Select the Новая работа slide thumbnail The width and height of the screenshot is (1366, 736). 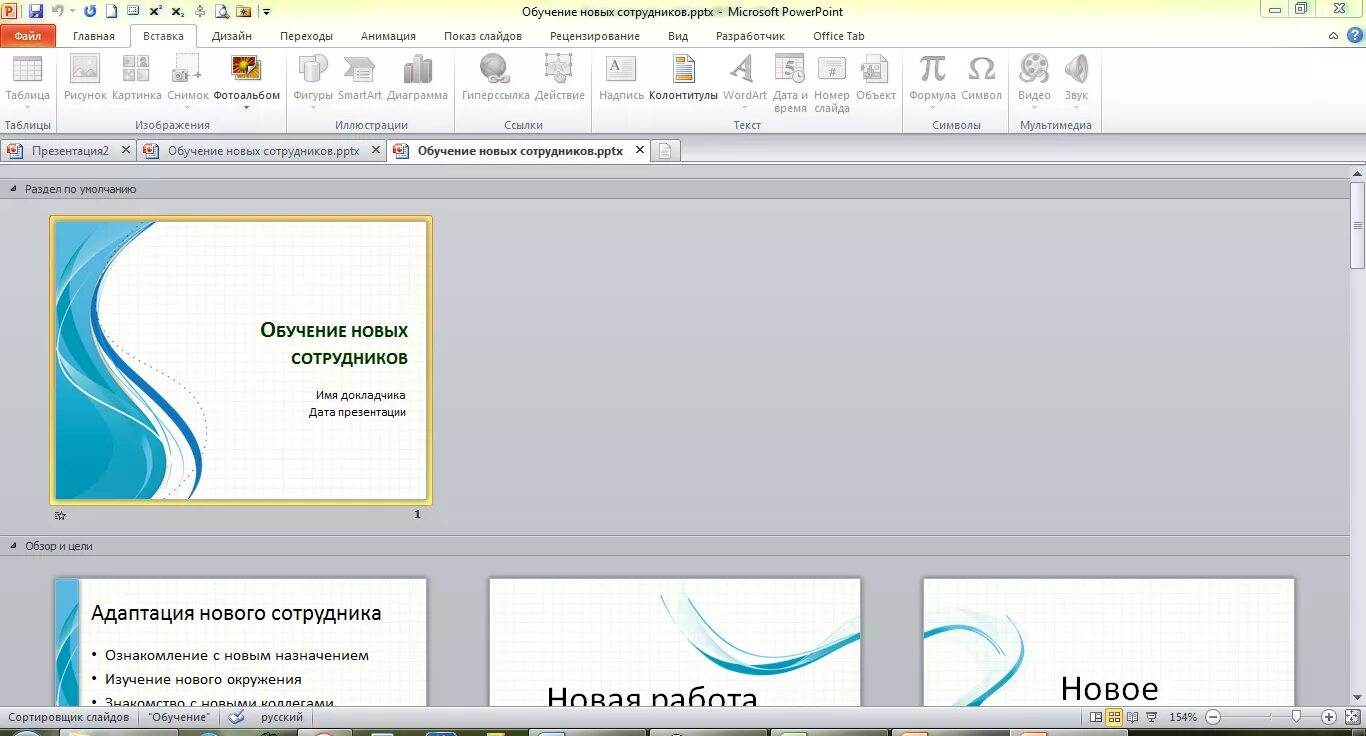675,642
